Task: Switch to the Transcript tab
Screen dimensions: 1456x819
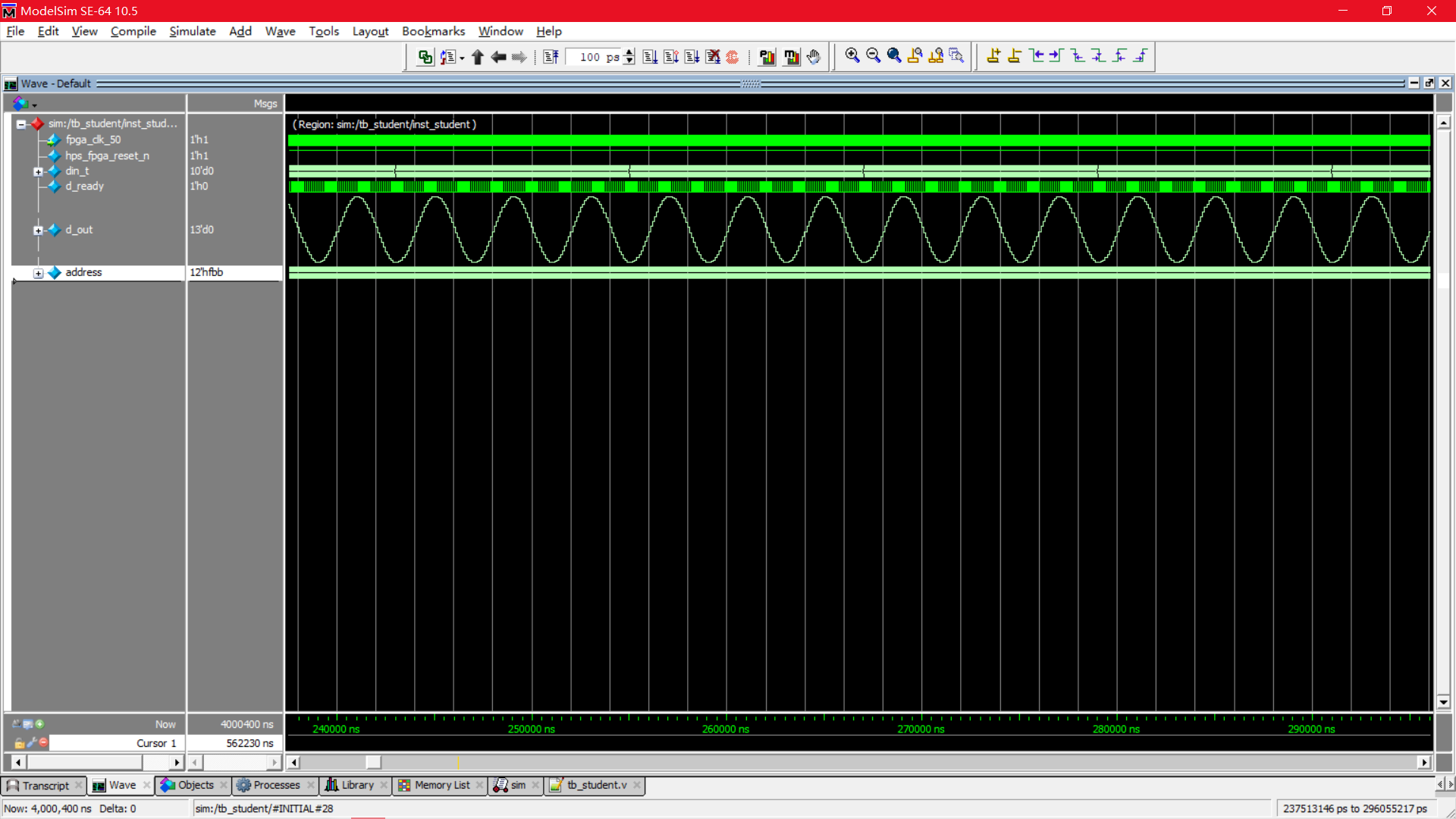Action: (40, 785)
